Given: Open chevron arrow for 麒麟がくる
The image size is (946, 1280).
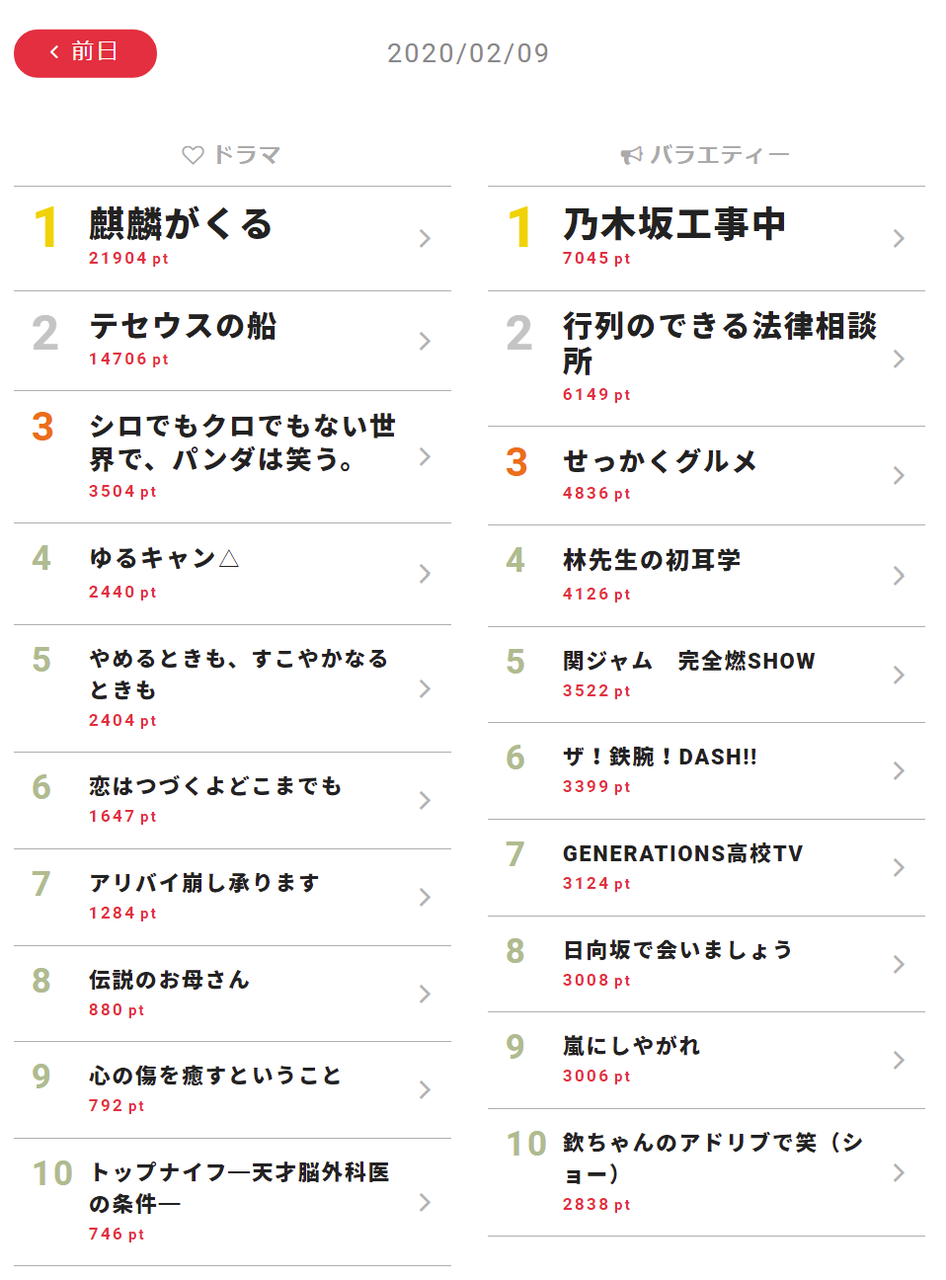Looking at the screenshot, I should (425, 238).
